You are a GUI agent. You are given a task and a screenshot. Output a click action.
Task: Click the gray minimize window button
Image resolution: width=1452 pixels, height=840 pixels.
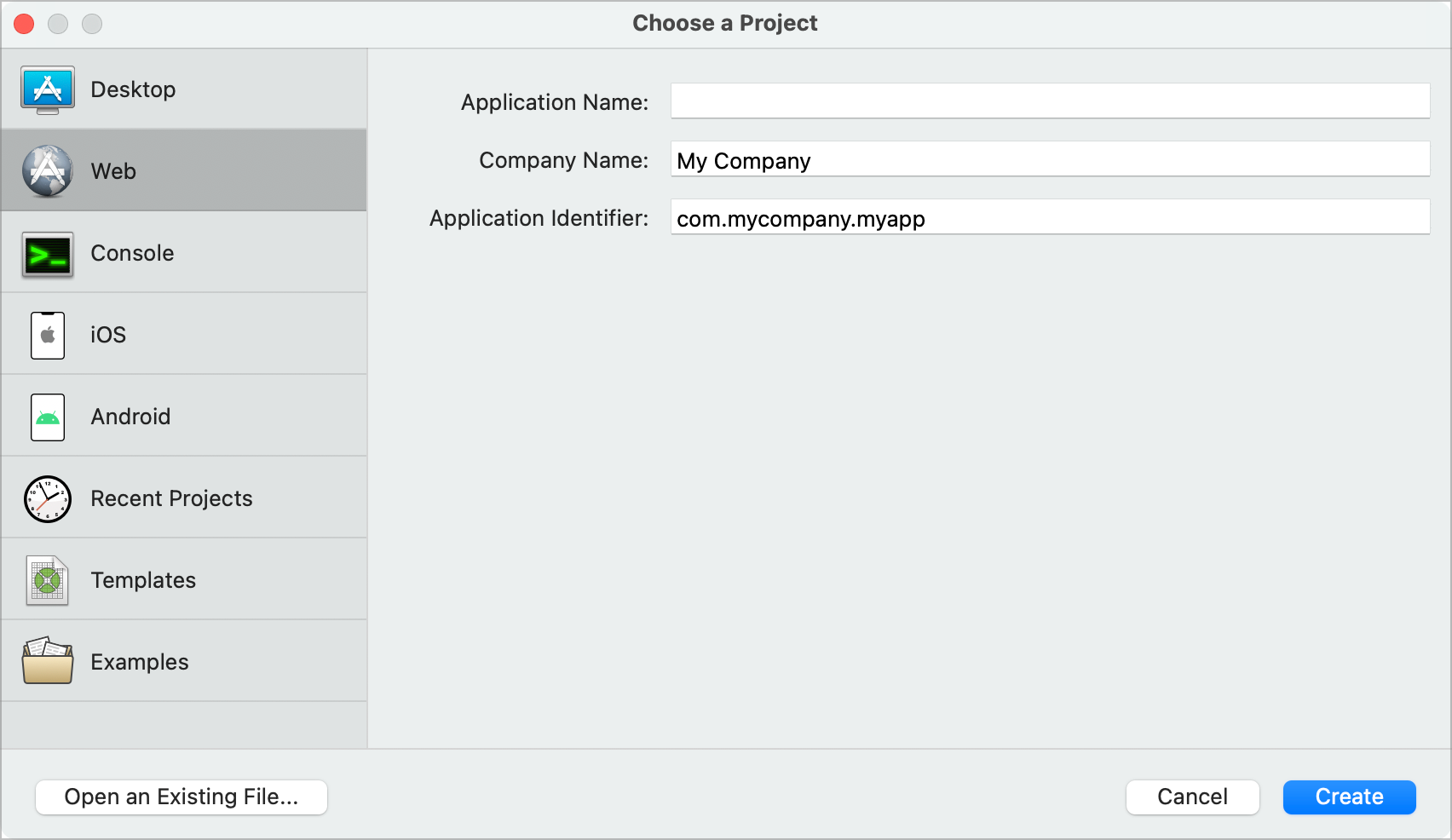[58, 24]
